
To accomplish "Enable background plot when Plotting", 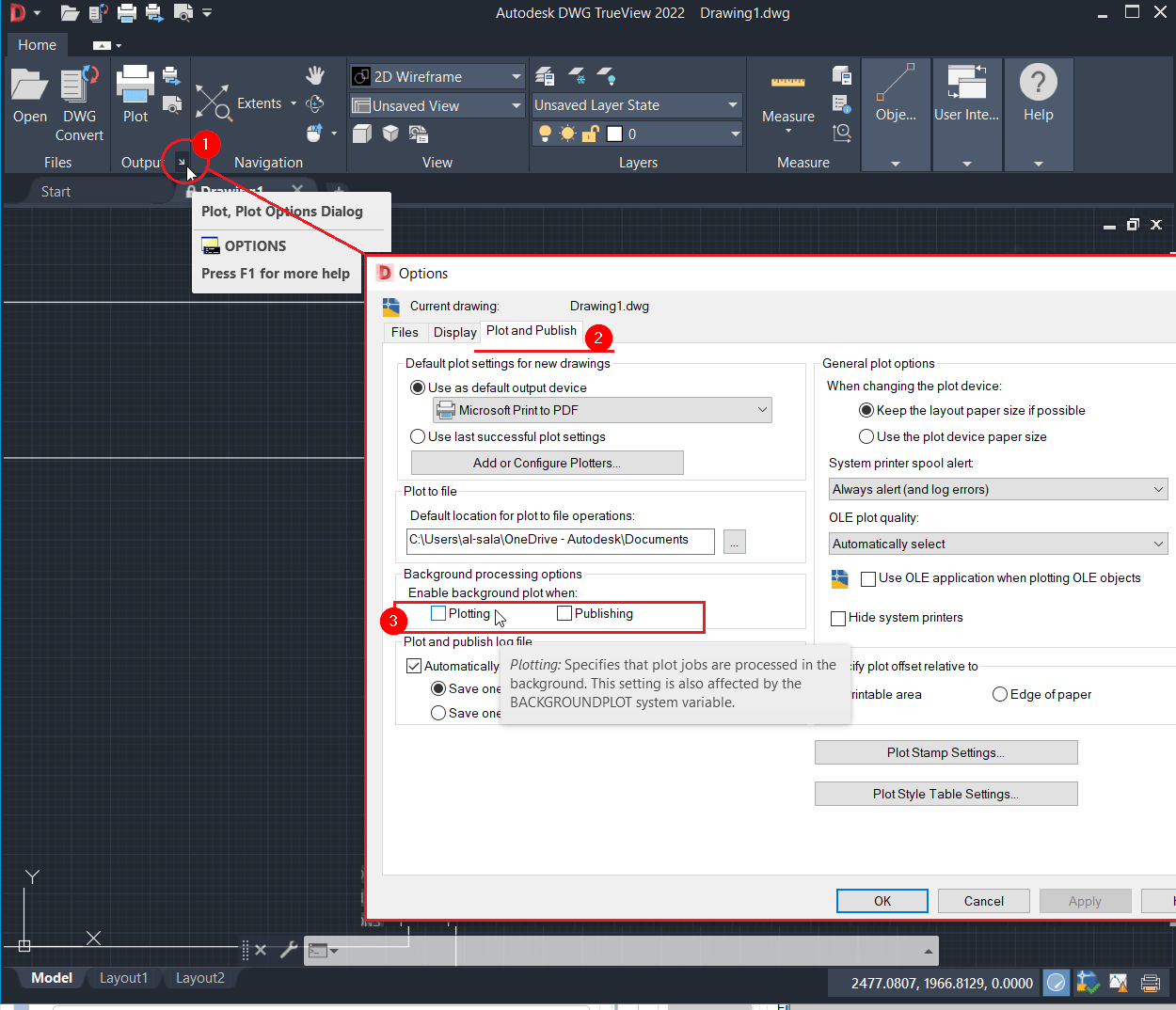I will pos(437,612).
